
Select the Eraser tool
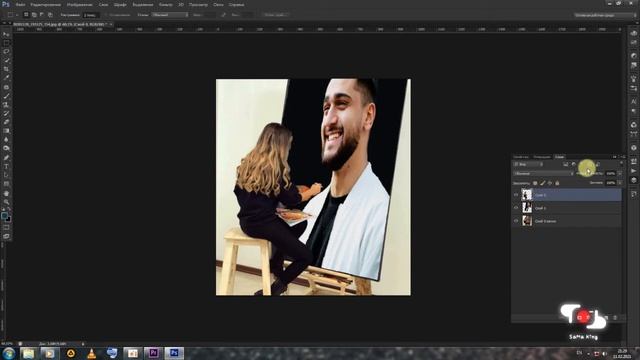pos(6,122)
